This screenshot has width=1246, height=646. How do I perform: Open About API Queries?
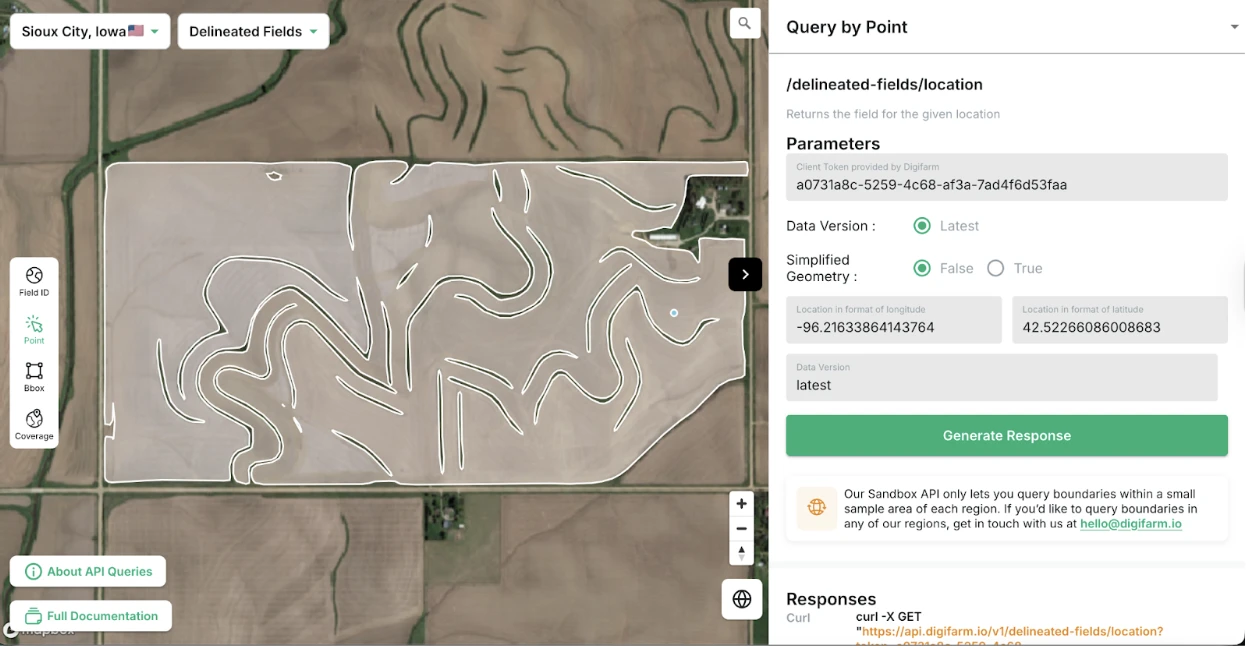88,571
